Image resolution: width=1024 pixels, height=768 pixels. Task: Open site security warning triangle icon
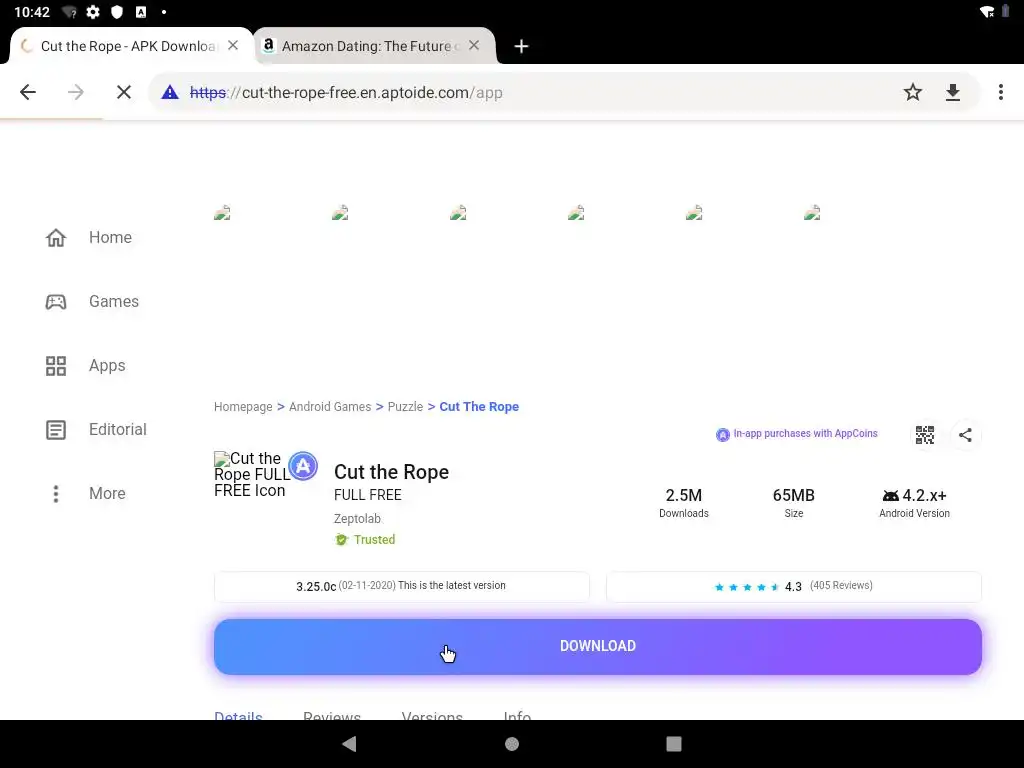click(x=170, y=92)
